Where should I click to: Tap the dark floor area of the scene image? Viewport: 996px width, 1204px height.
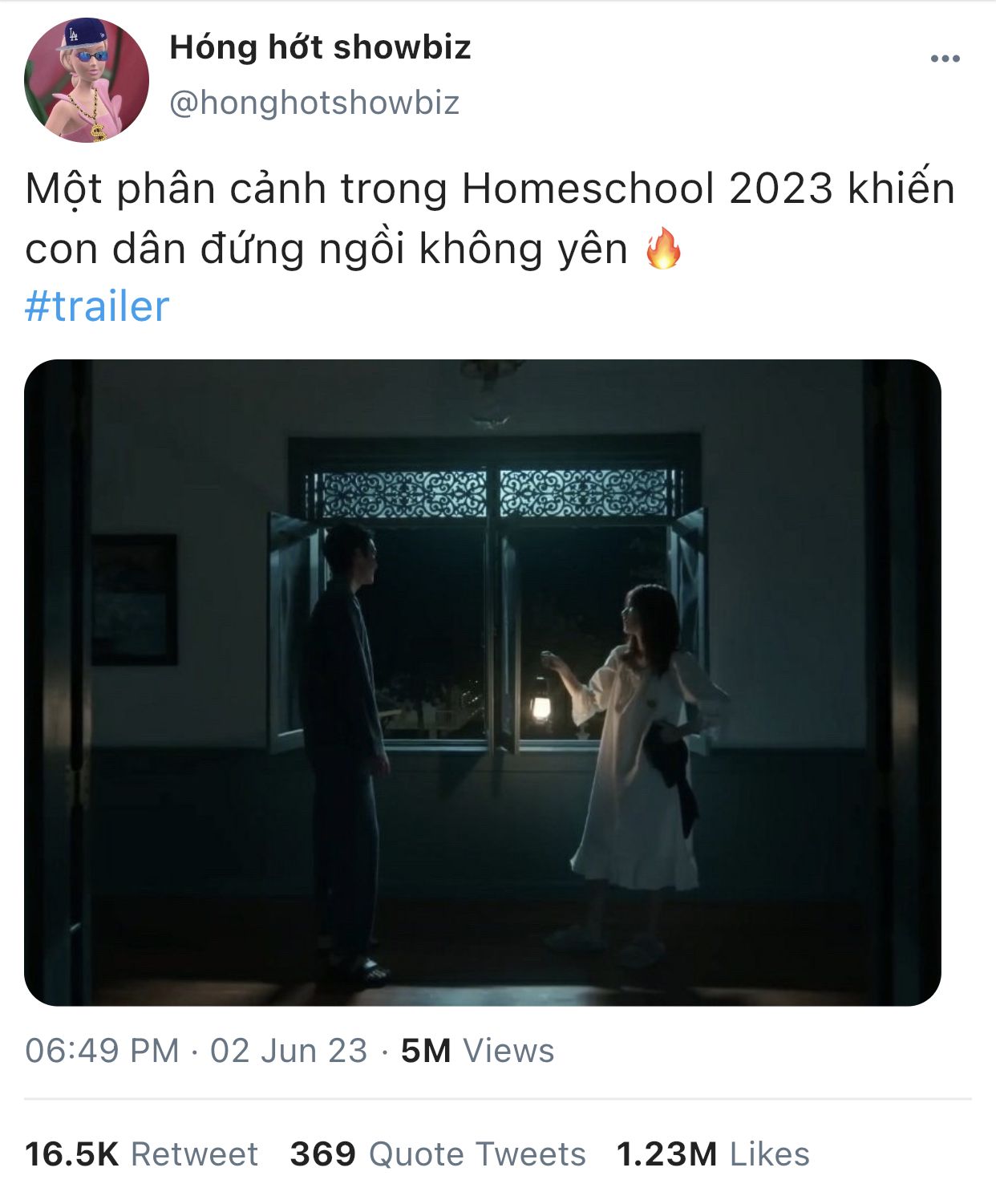pos(481,983)
